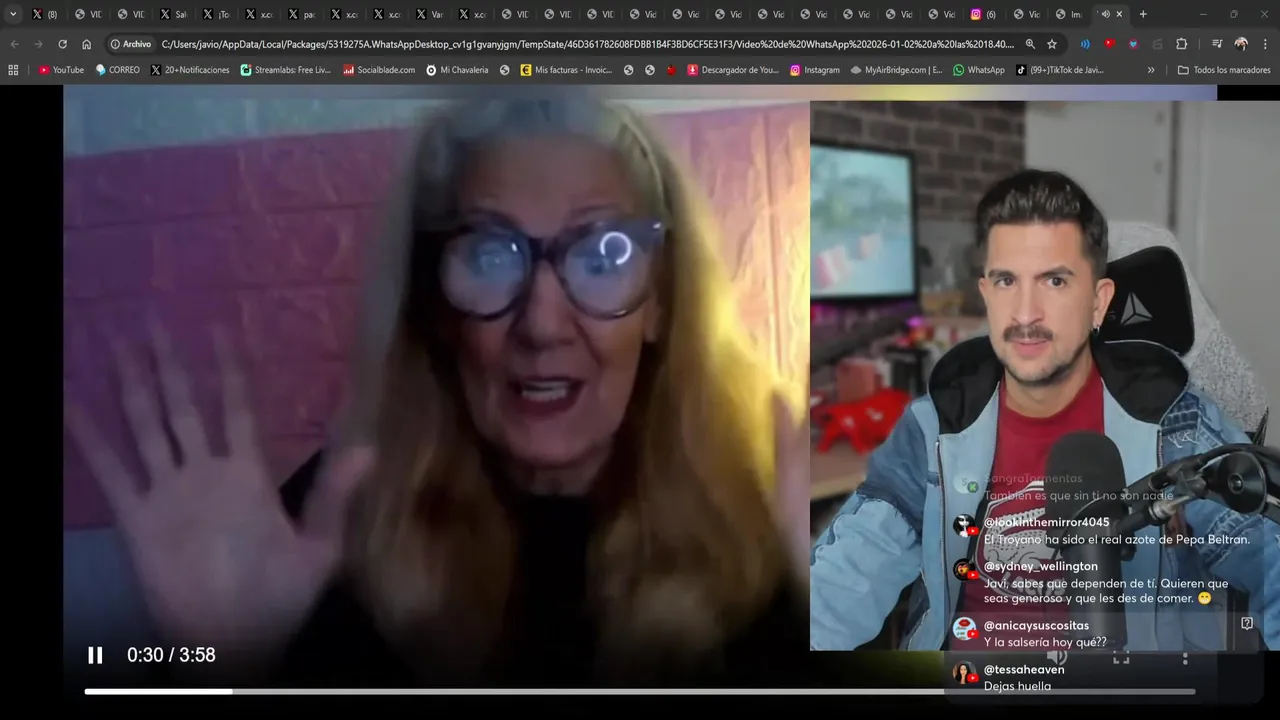
Task: Open the Todos los marcadores folder
Action: tap(1224, 70)
